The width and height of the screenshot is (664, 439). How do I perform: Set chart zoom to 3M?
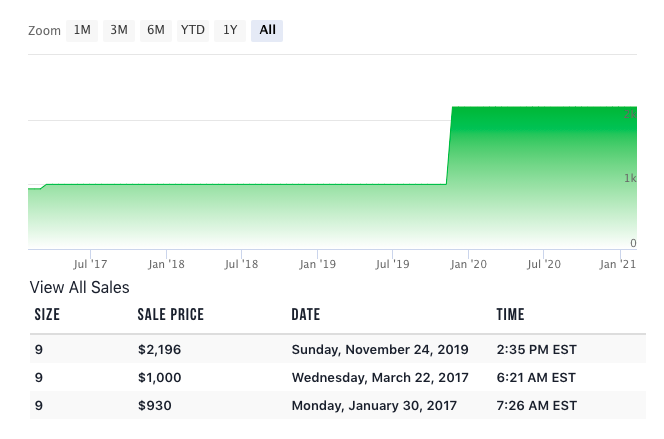point(119,30)
